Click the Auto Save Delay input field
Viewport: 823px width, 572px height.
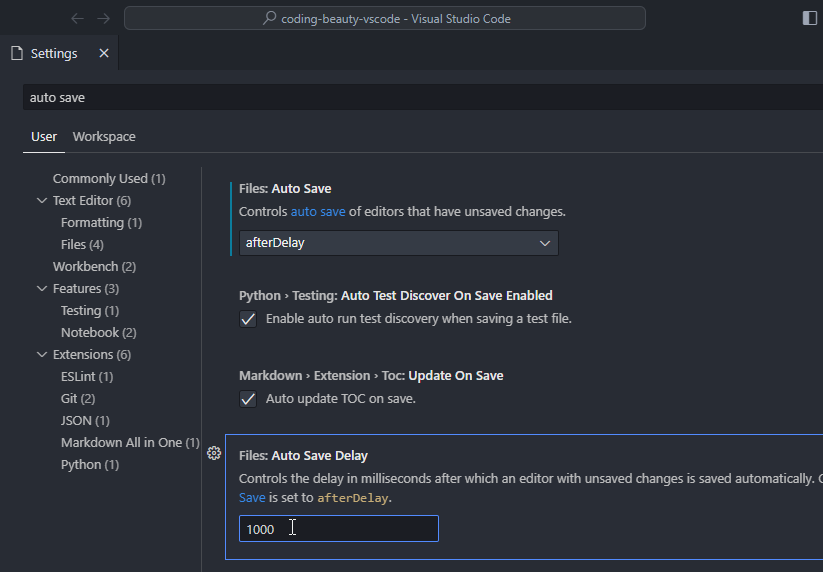[x=338, y=529]
